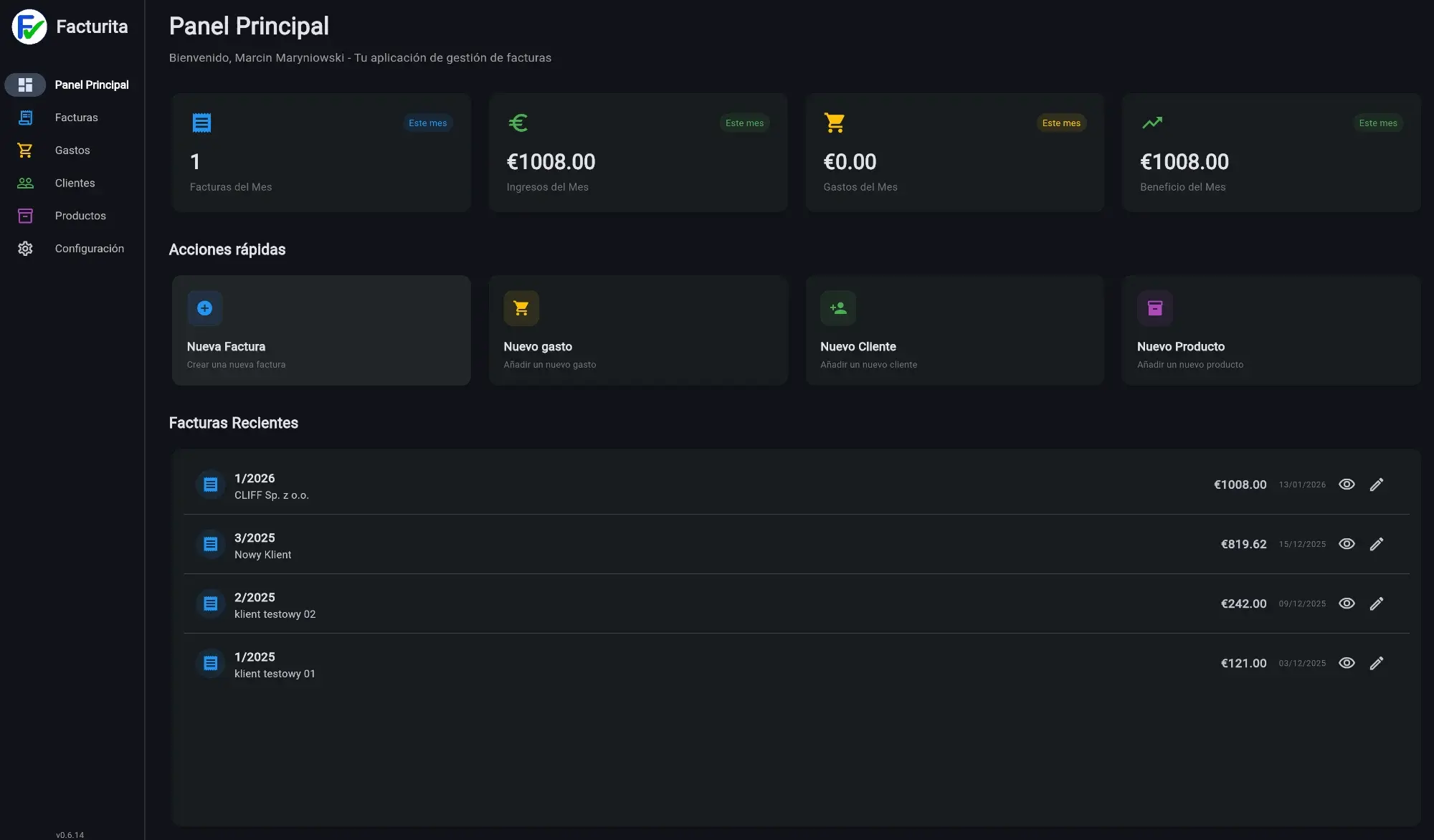Open Gastos via the shopping cart icon
1434x840 pixels.
click(x=25, y=150)
